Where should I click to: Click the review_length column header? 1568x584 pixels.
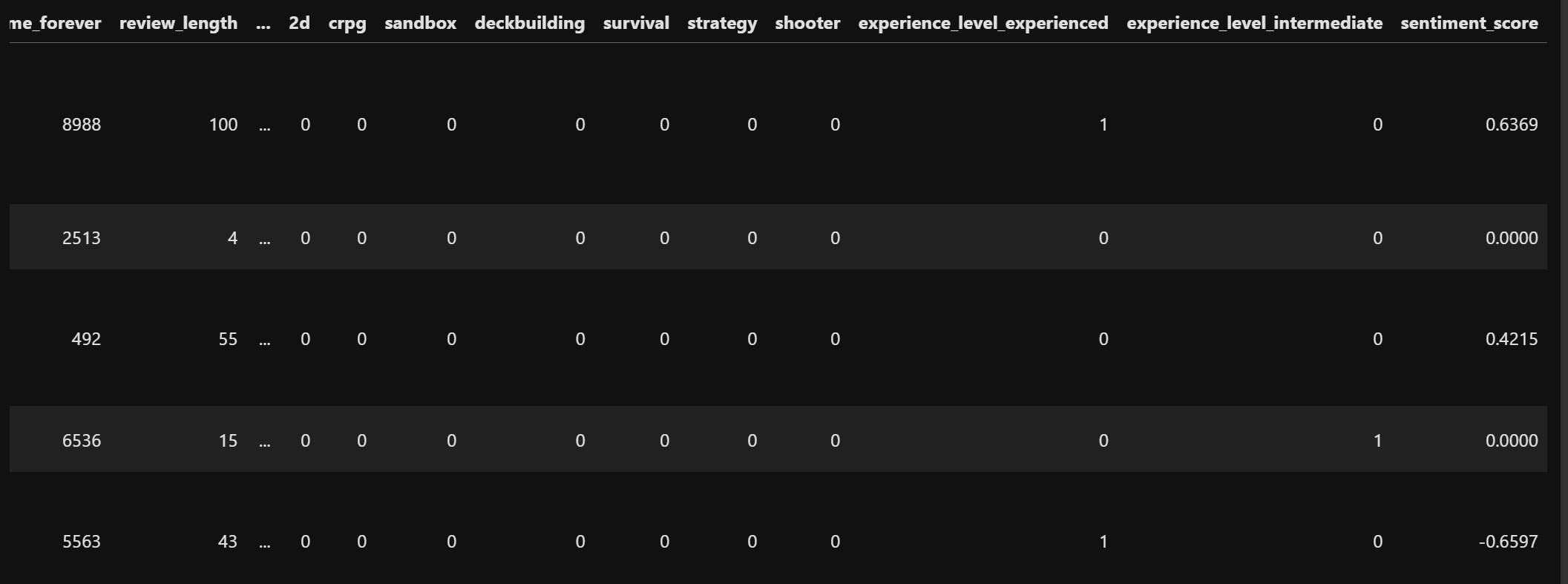click(178, 23)
